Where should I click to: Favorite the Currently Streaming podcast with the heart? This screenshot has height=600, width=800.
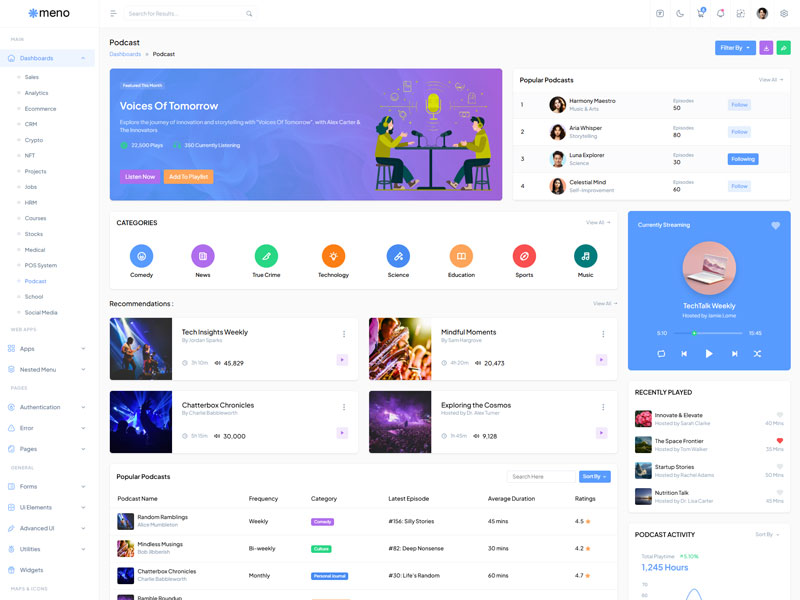[775, 226]
